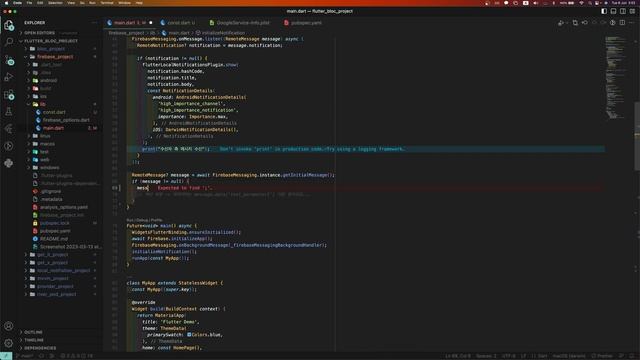The width and height of the screenshot is (640, 360).
Task: Open the Python icon in activity bar
Action: (9, 163)
